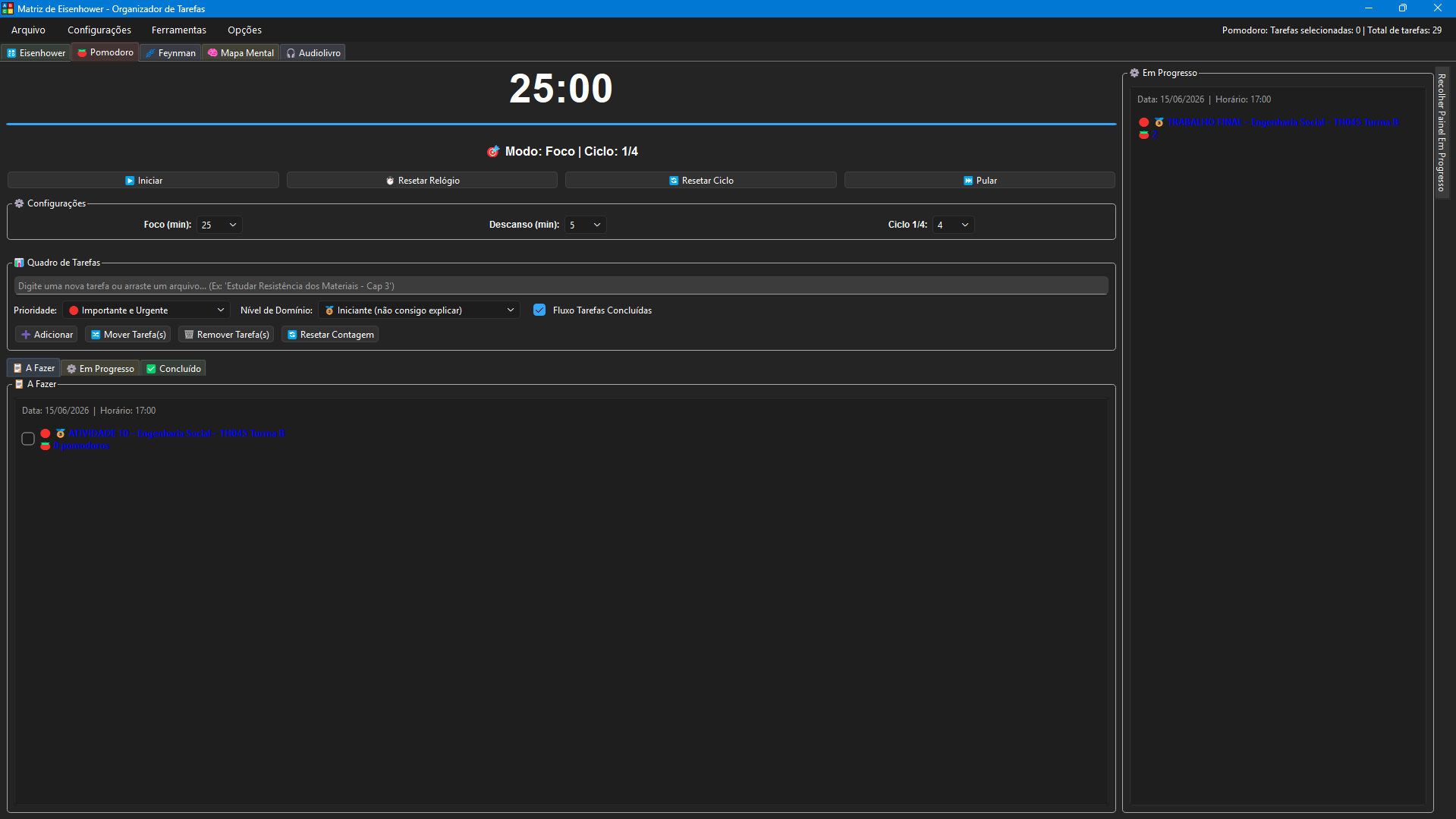Screen dimensions: 1456x819
Task: Start the Pomodoro timer with Iniciar
Action: (143, 180)
